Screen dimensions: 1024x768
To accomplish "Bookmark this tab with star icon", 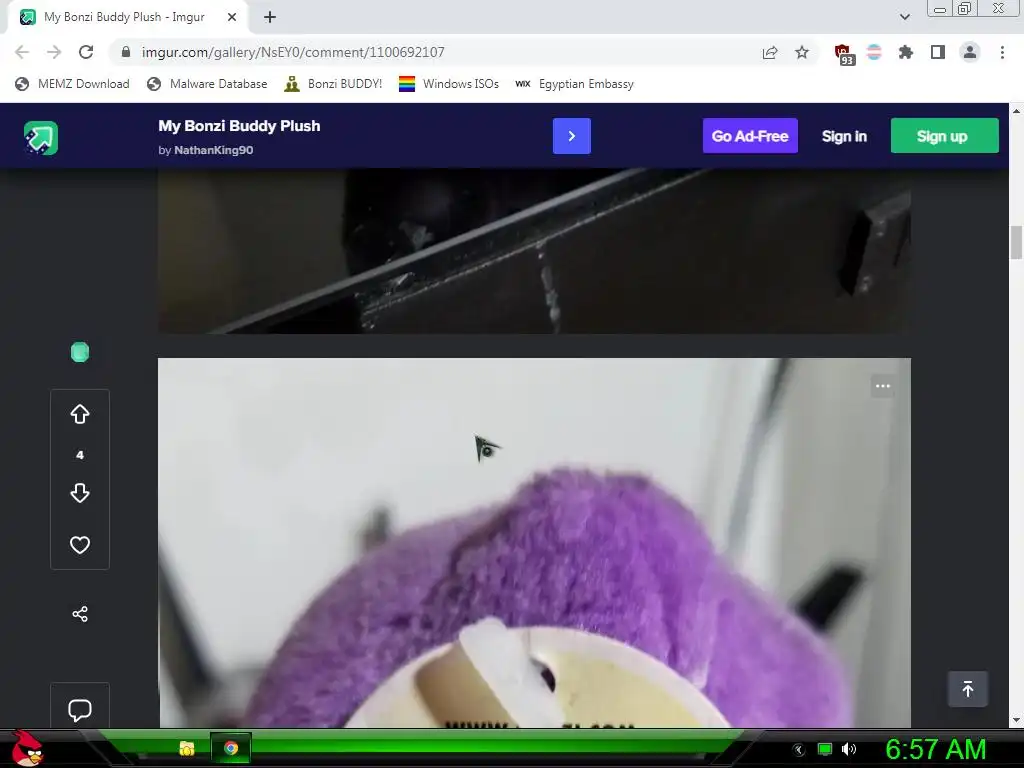I will [x=802, y=52].
